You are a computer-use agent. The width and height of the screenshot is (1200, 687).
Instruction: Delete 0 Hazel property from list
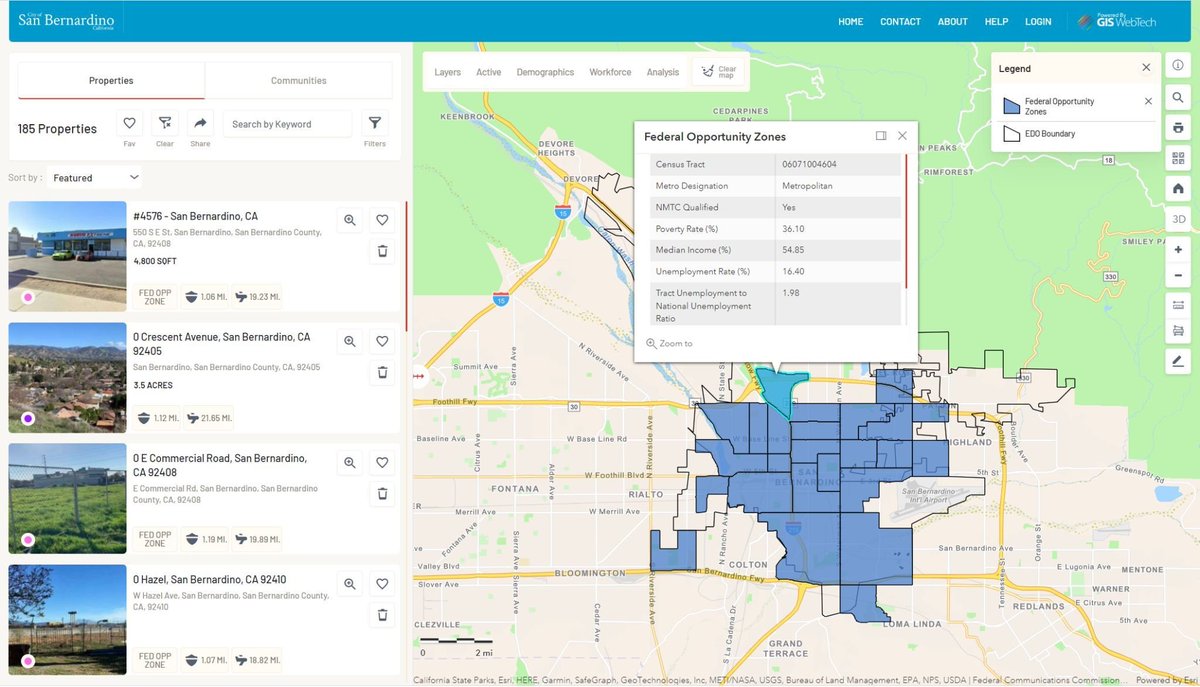382,615
